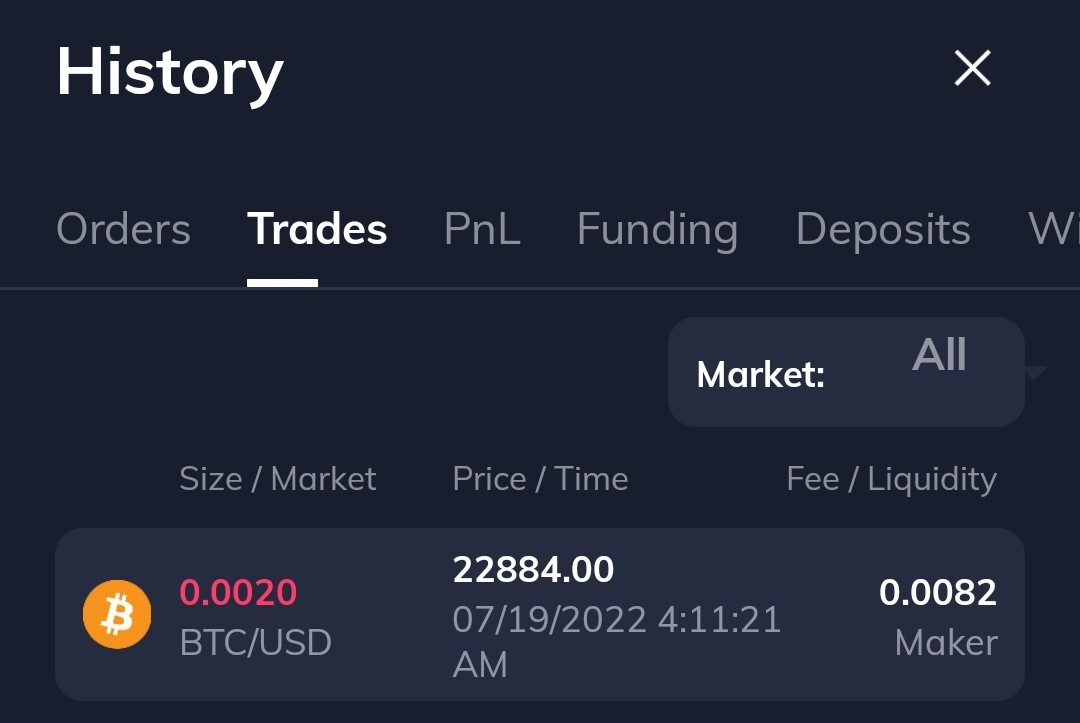Go to the Funding tab
Screen dimensions: 1080x723
pyautogui.click(x=657, y=230)
